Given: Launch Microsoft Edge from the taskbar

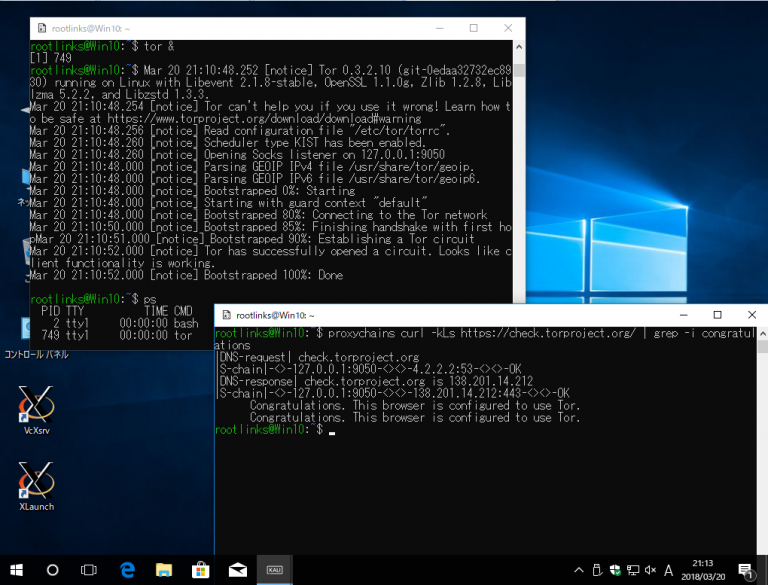Looking at the screenshot, I should tap(127, 570).
